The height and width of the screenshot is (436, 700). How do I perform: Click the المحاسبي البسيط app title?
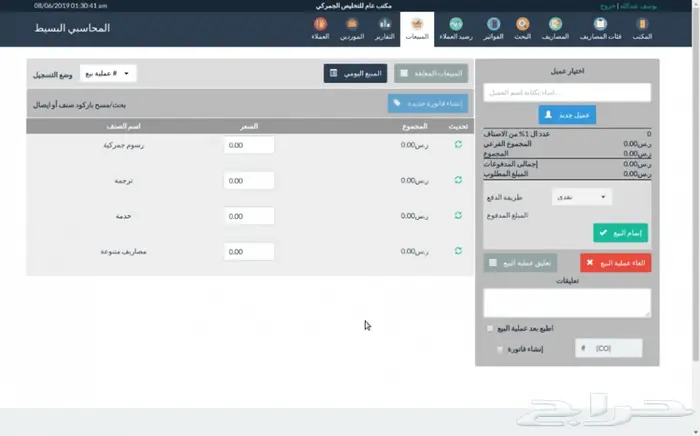click(x=72, y=28)
